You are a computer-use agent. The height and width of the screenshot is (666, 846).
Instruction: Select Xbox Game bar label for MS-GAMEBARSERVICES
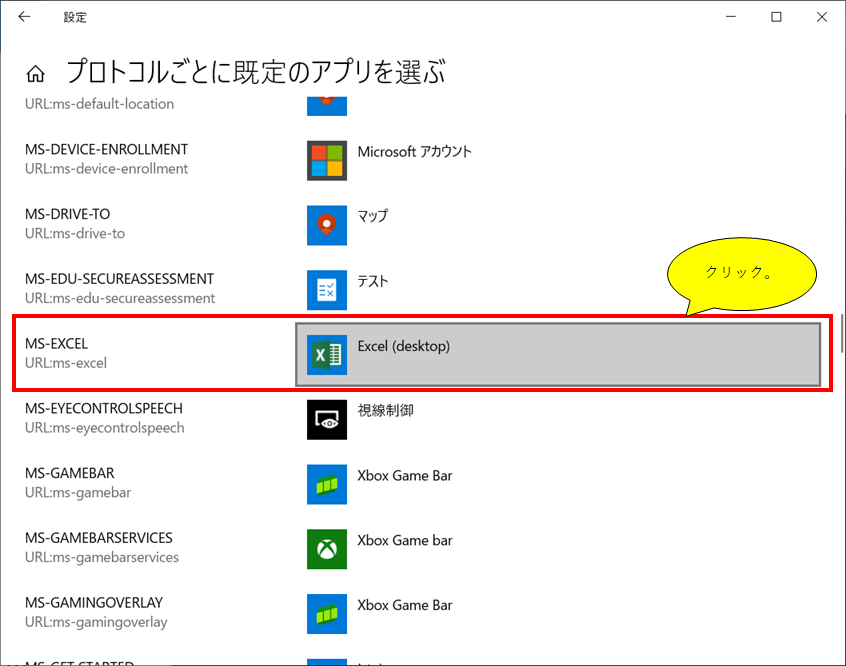(x=405, y=540)
